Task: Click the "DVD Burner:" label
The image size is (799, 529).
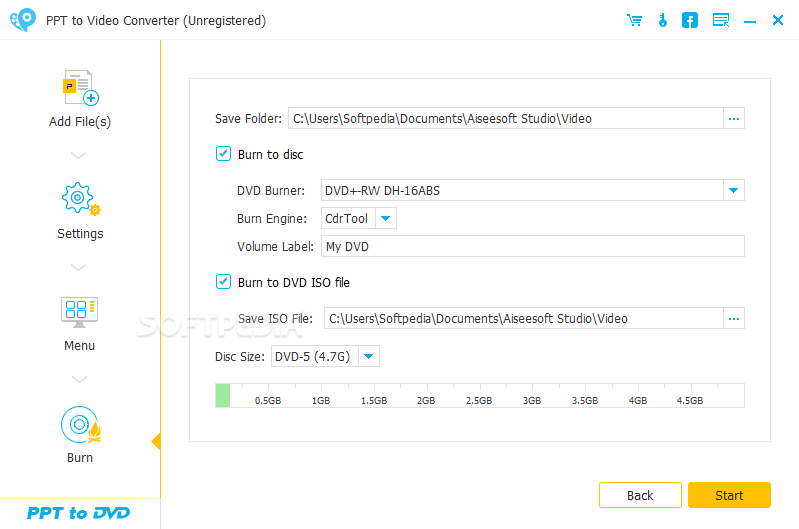Action: 271,191
